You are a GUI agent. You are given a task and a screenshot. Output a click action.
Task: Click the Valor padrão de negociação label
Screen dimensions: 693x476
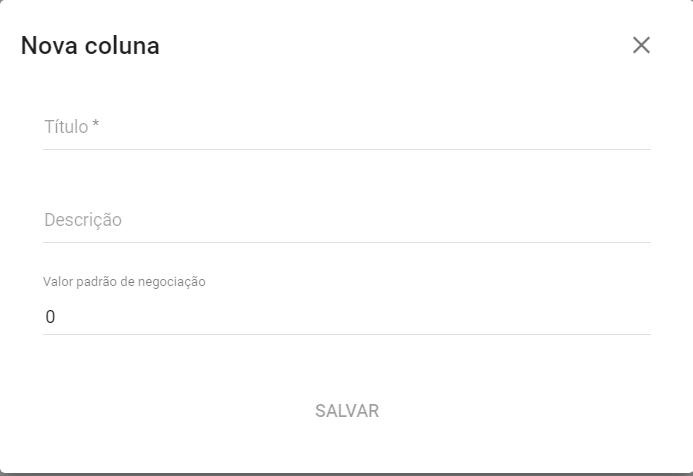click(124, 282)
